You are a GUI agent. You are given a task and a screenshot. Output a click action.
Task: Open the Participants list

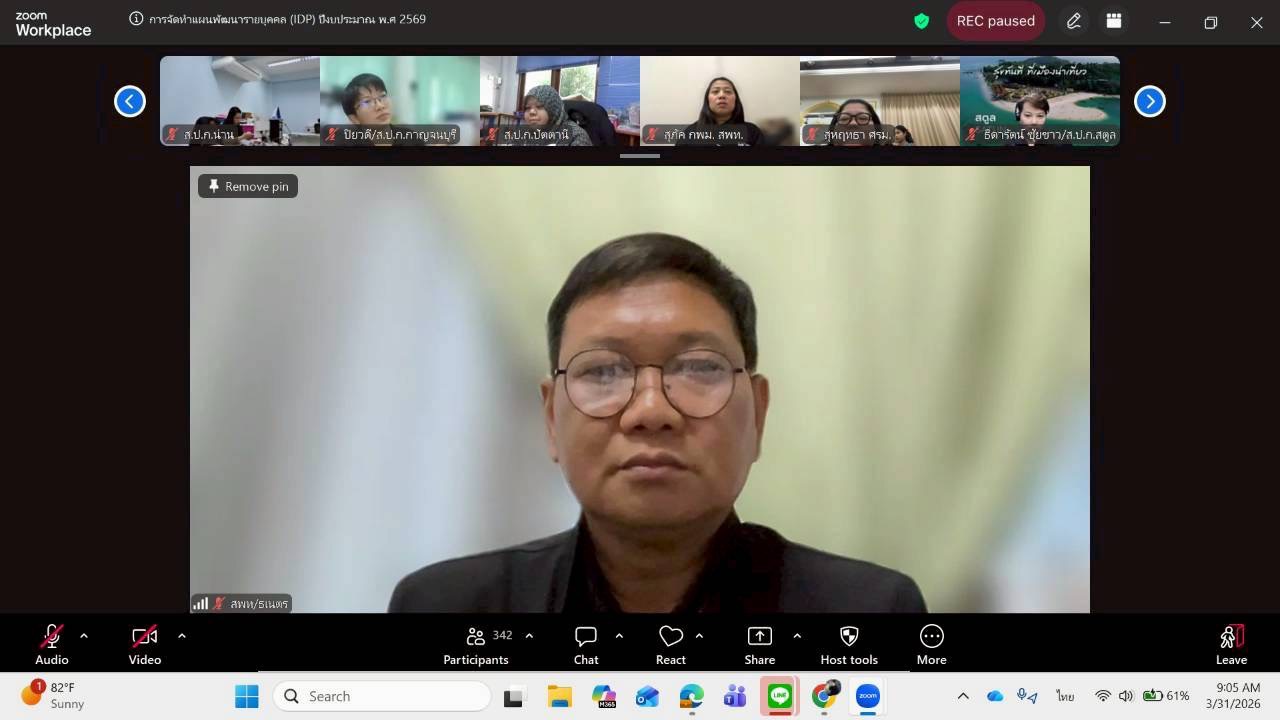476,645
